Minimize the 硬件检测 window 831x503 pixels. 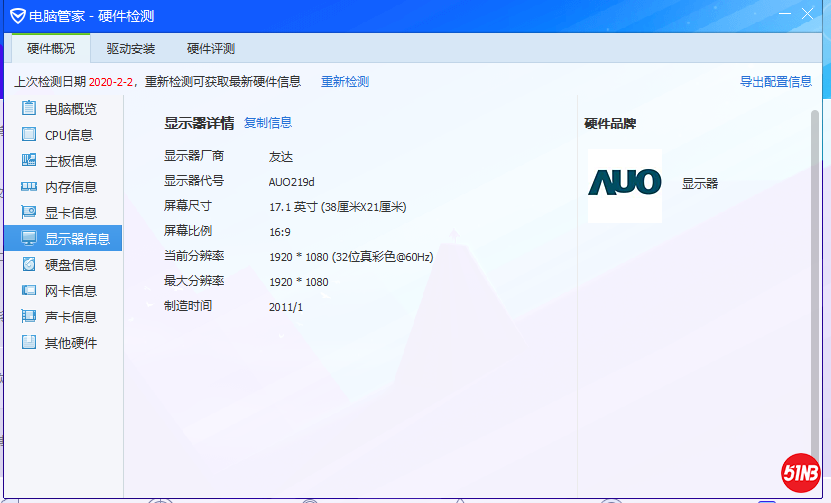pos(787,13)
